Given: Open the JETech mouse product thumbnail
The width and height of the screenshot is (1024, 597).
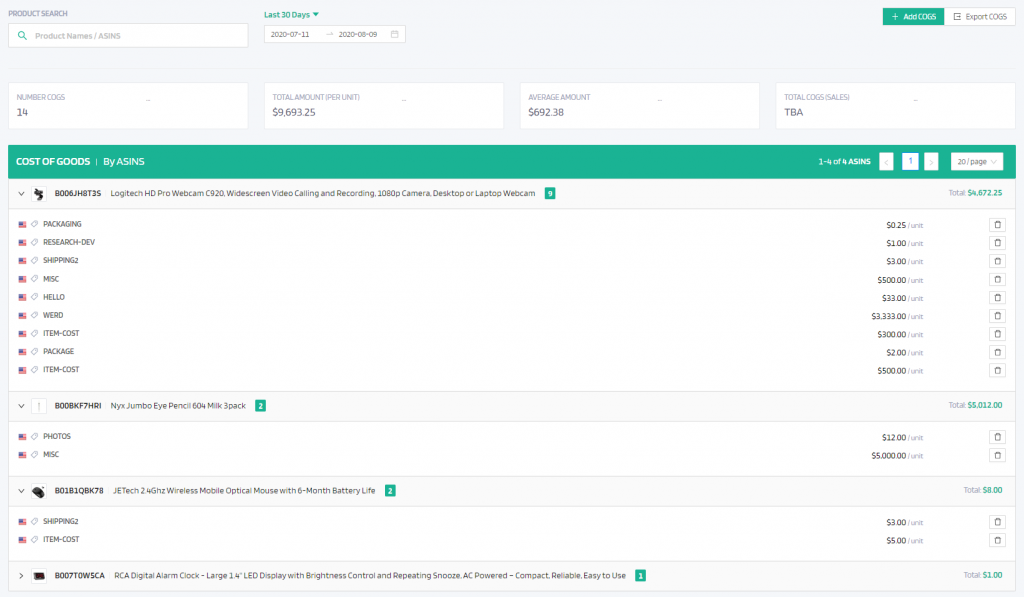Looking at the screenshot, I should click(39, 491).
